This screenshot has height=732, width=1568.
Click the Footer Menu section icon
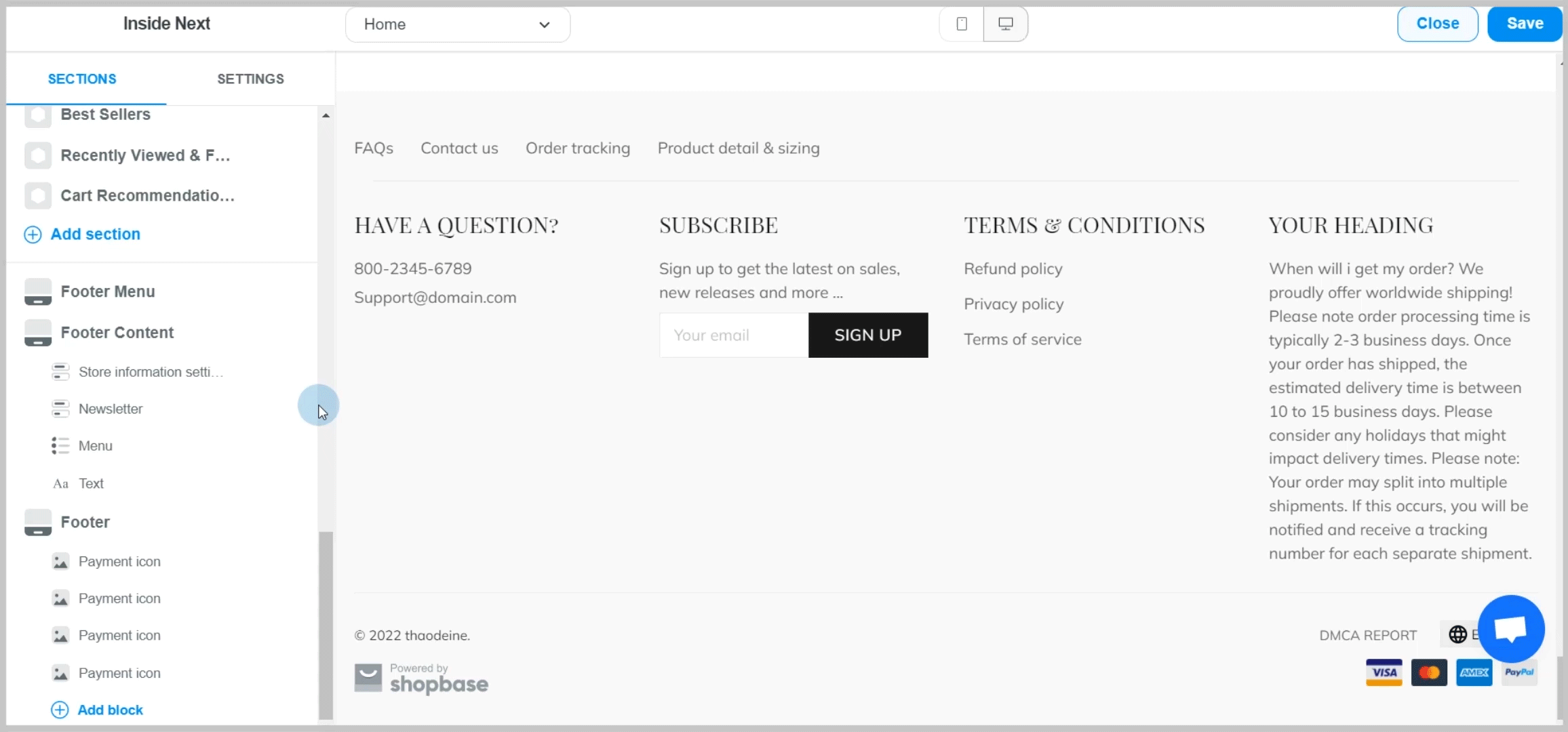38,292
